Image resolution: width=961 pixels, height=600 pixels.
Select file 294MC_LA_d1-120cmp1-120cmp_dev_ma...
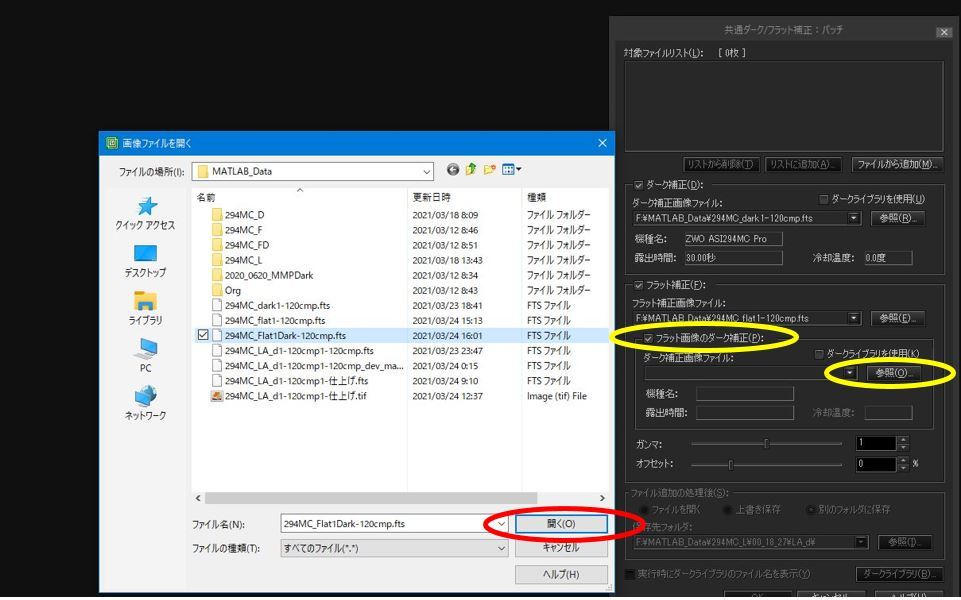click(x=314, y=366)
